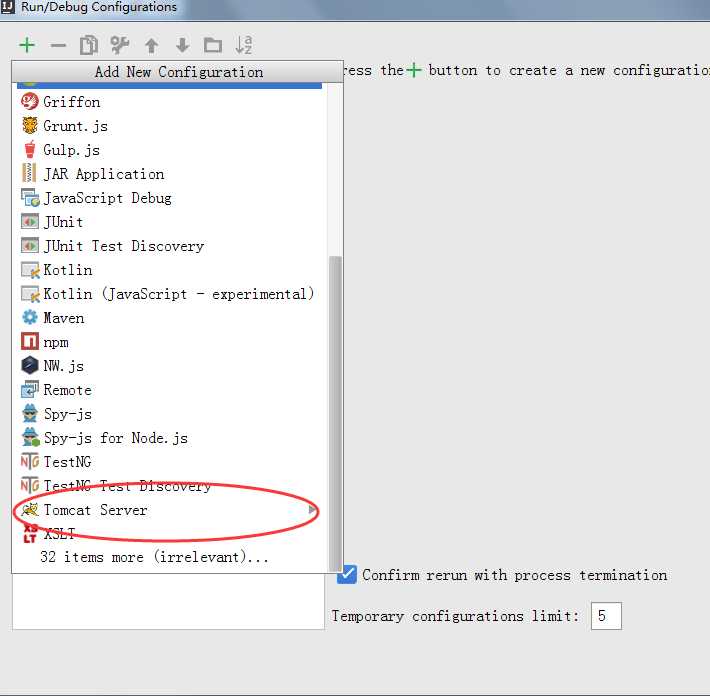This screenshot has width=710, height=696.
Task: Click the Kotlin icon
Action: 30,270
